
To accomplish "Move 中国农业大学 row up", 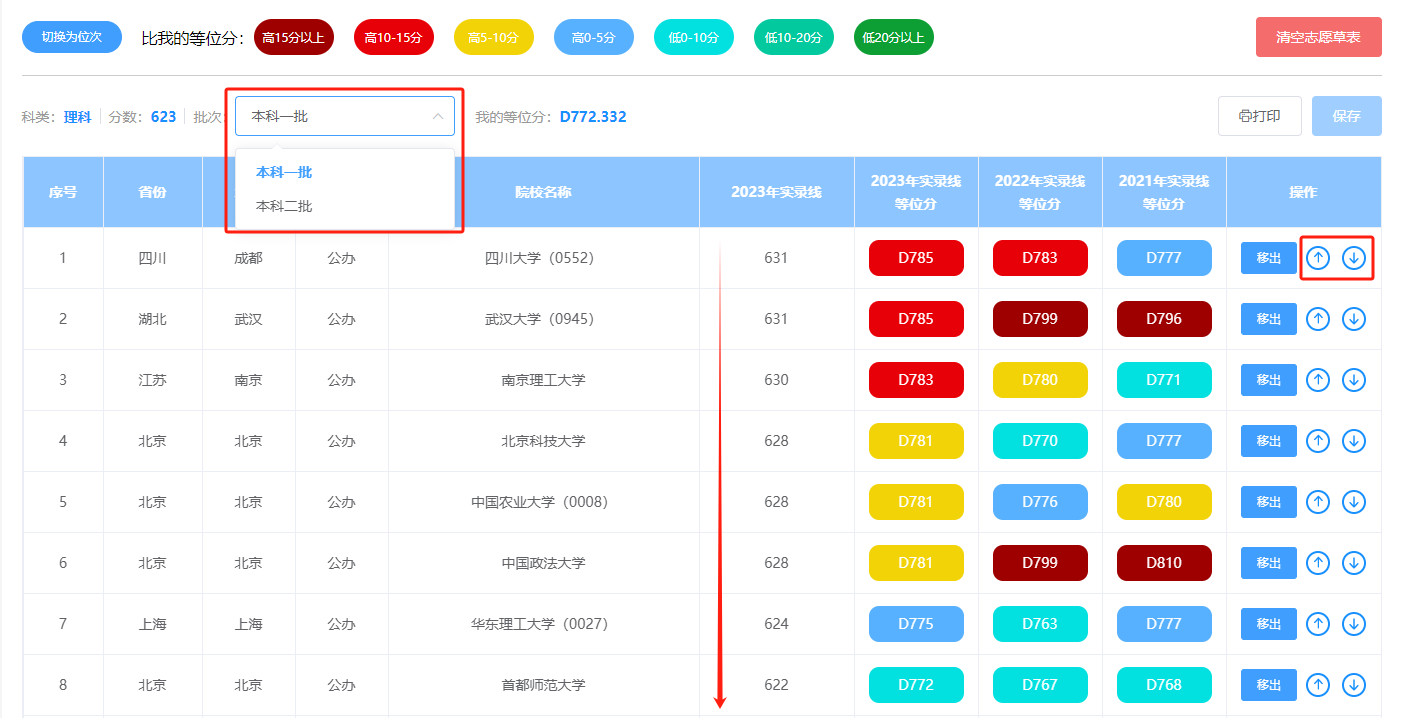I will [1319, 502].
